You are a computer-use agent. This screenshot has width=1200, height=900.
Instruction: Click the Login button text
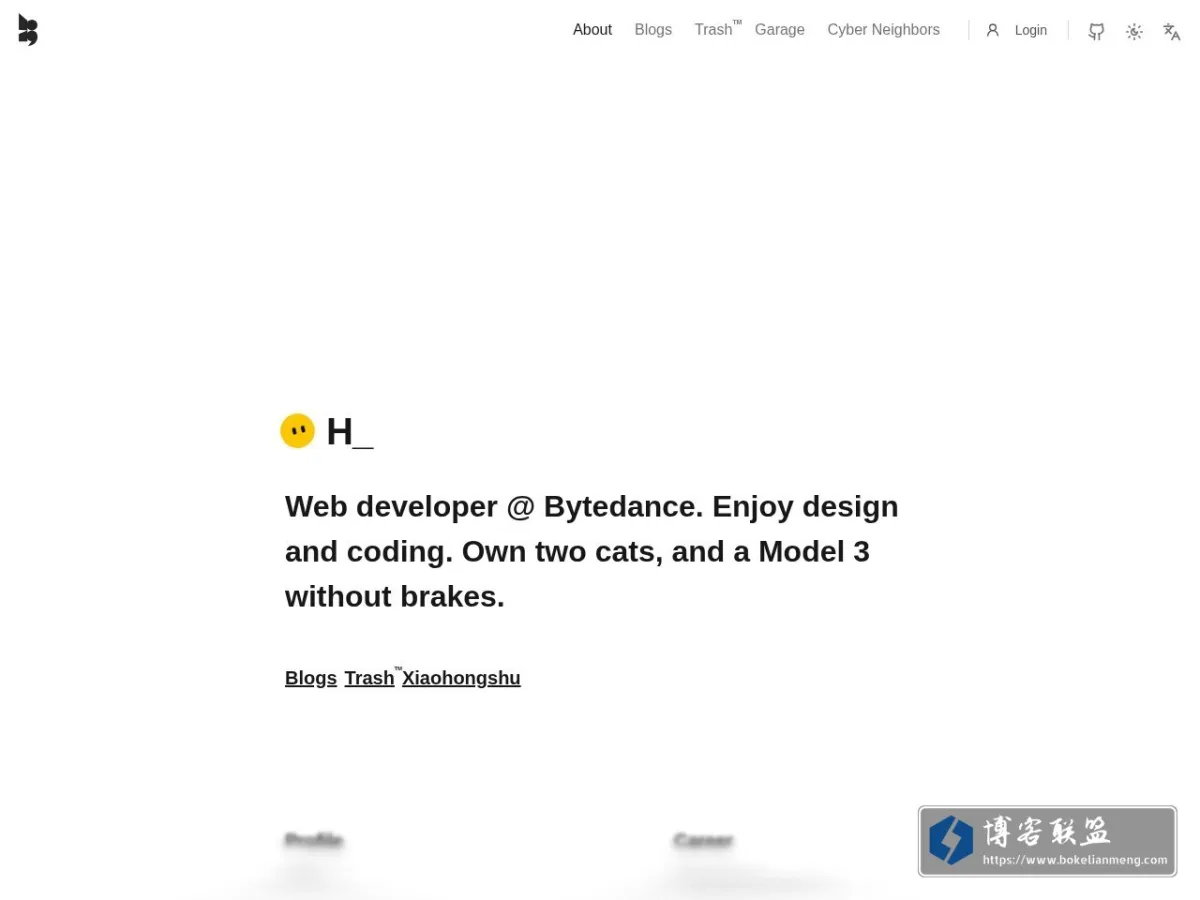pos(1031,30)
